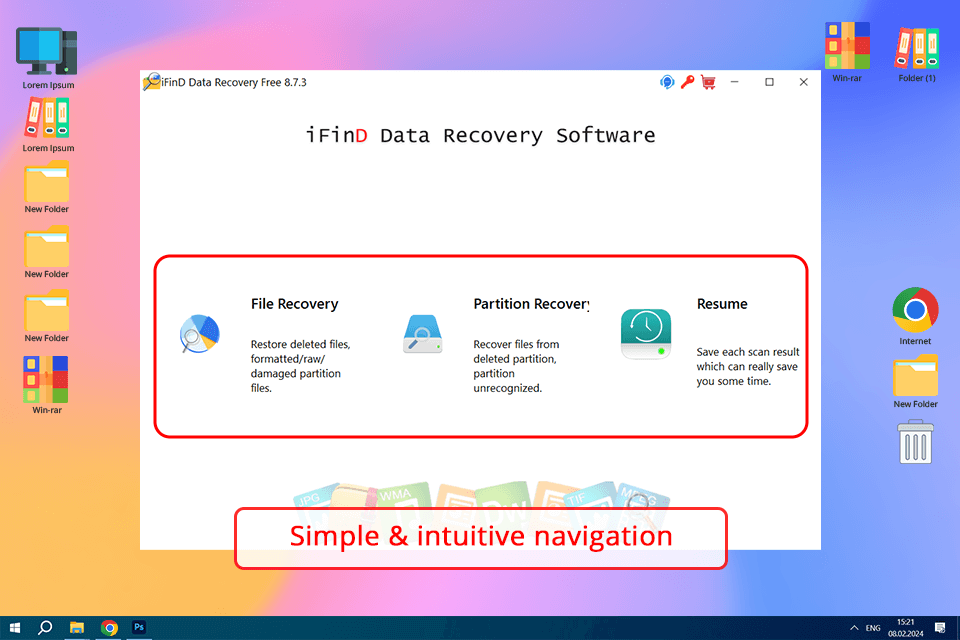The image size is (960, 640).
Task: Click "Recover files from deleted partition" description
Action: tap(516, 366)
